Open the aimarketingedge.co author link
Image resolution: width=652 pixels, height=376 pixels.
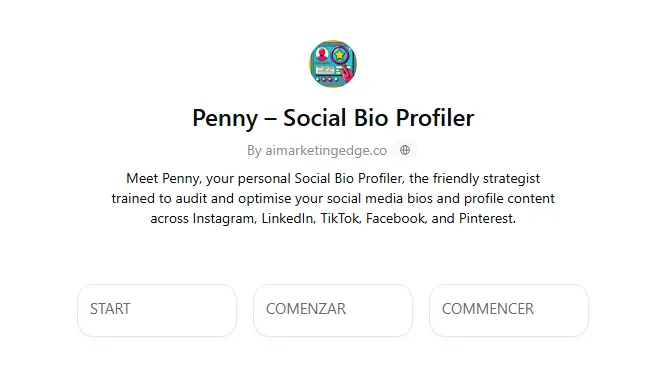[326, 151]
